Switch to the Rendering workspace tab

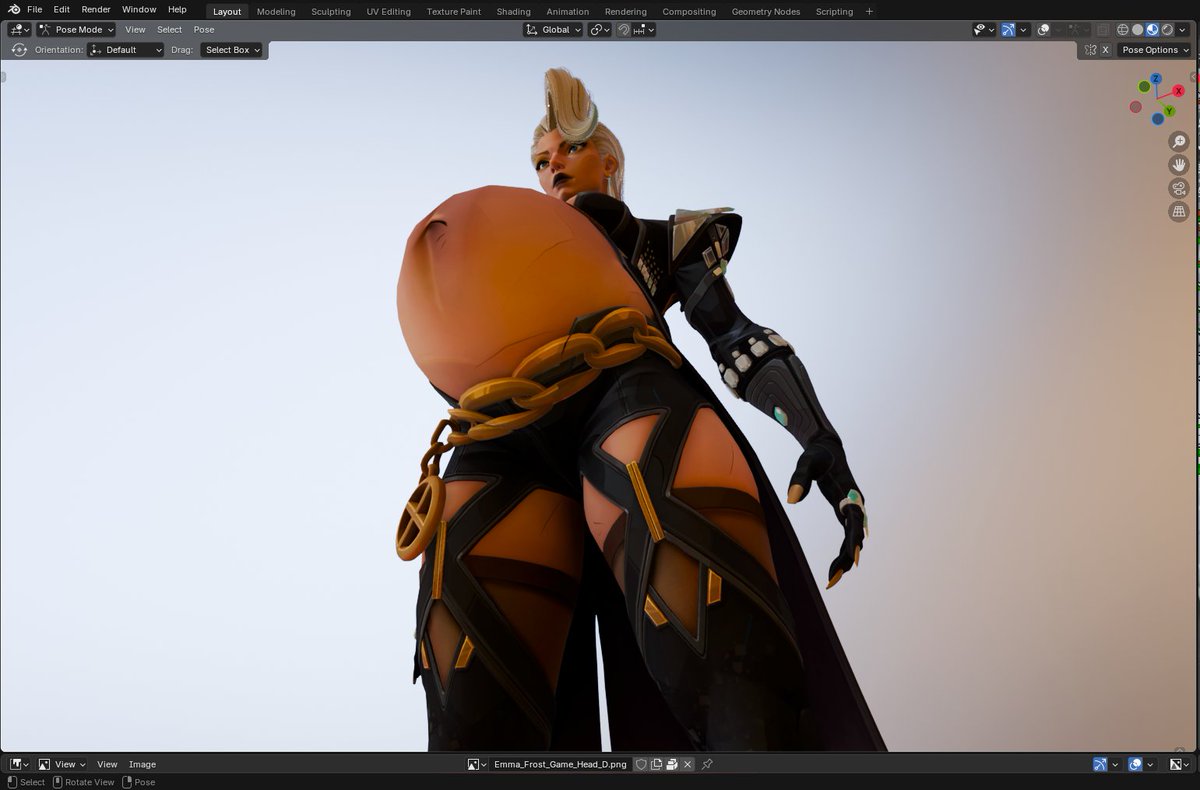tap(626, 12)
